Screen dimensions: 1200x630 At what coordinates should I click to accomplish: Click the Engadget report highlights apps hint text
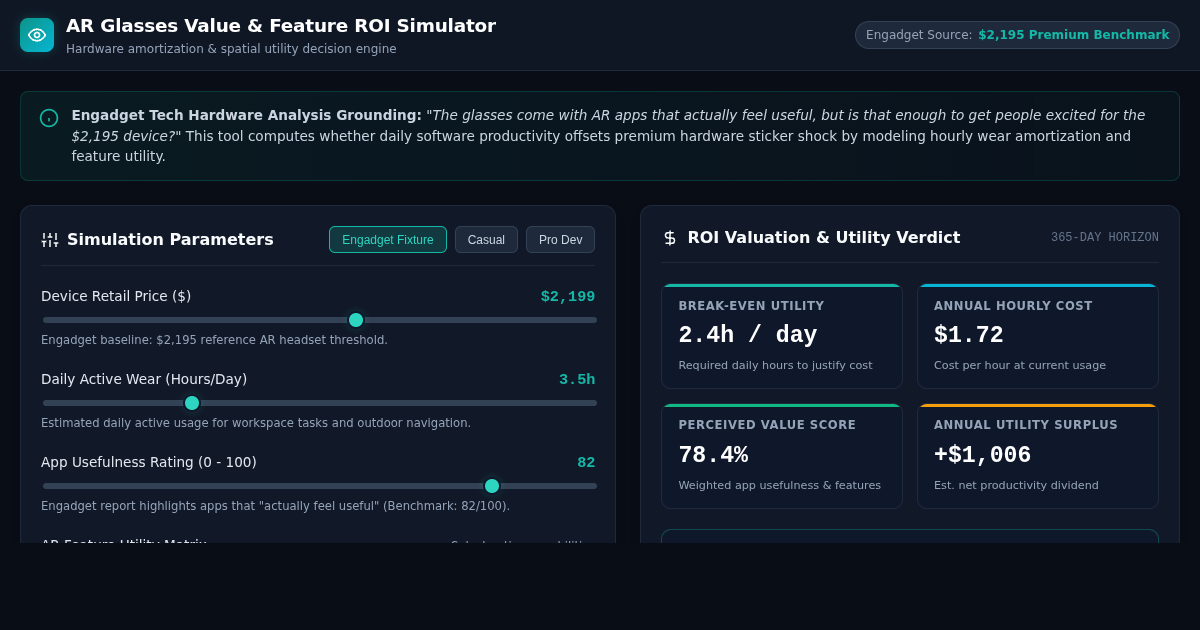point(276,506)
